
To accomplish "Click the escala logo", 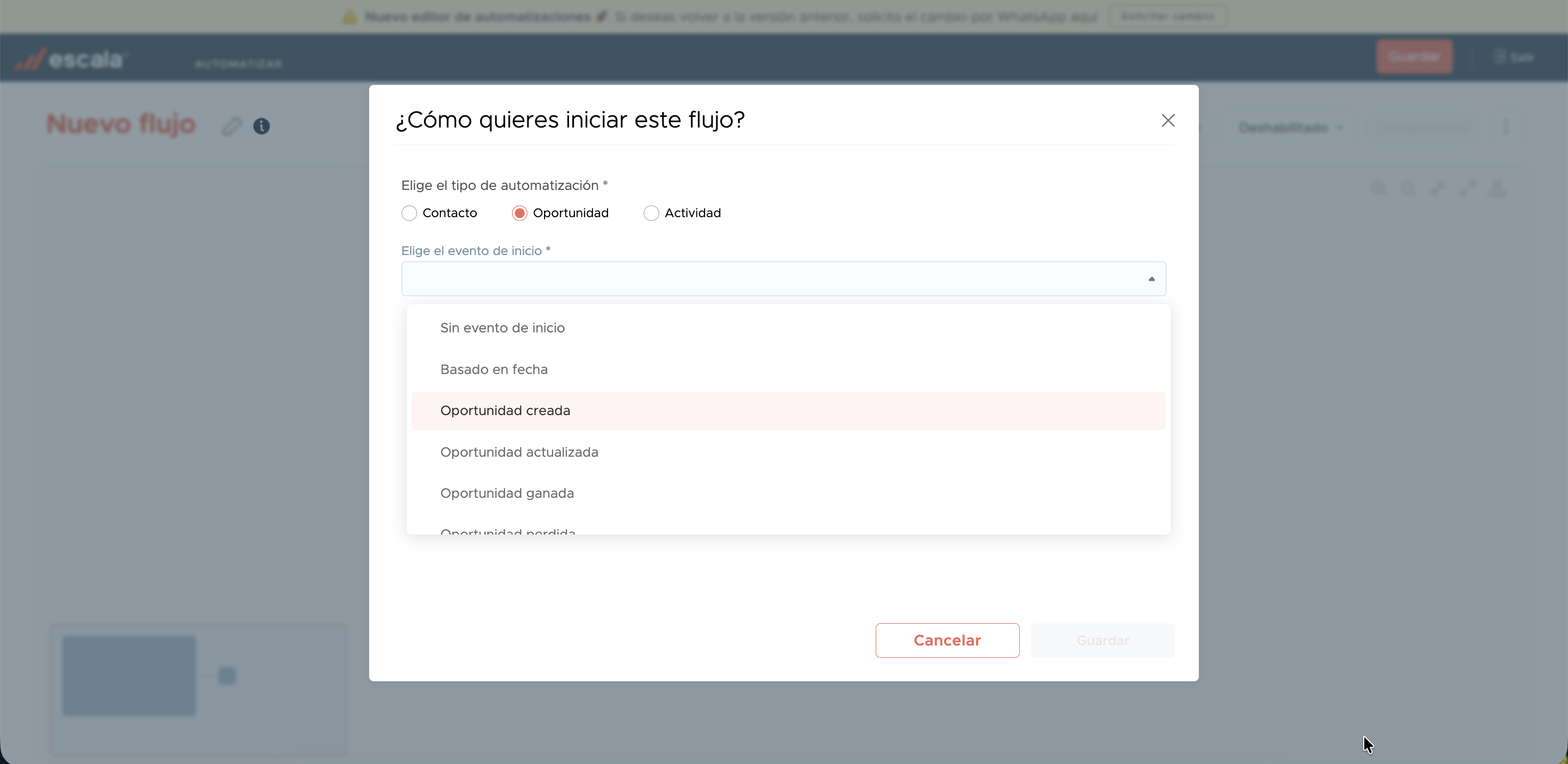I will pyautogui.click(x=72, y=59).
